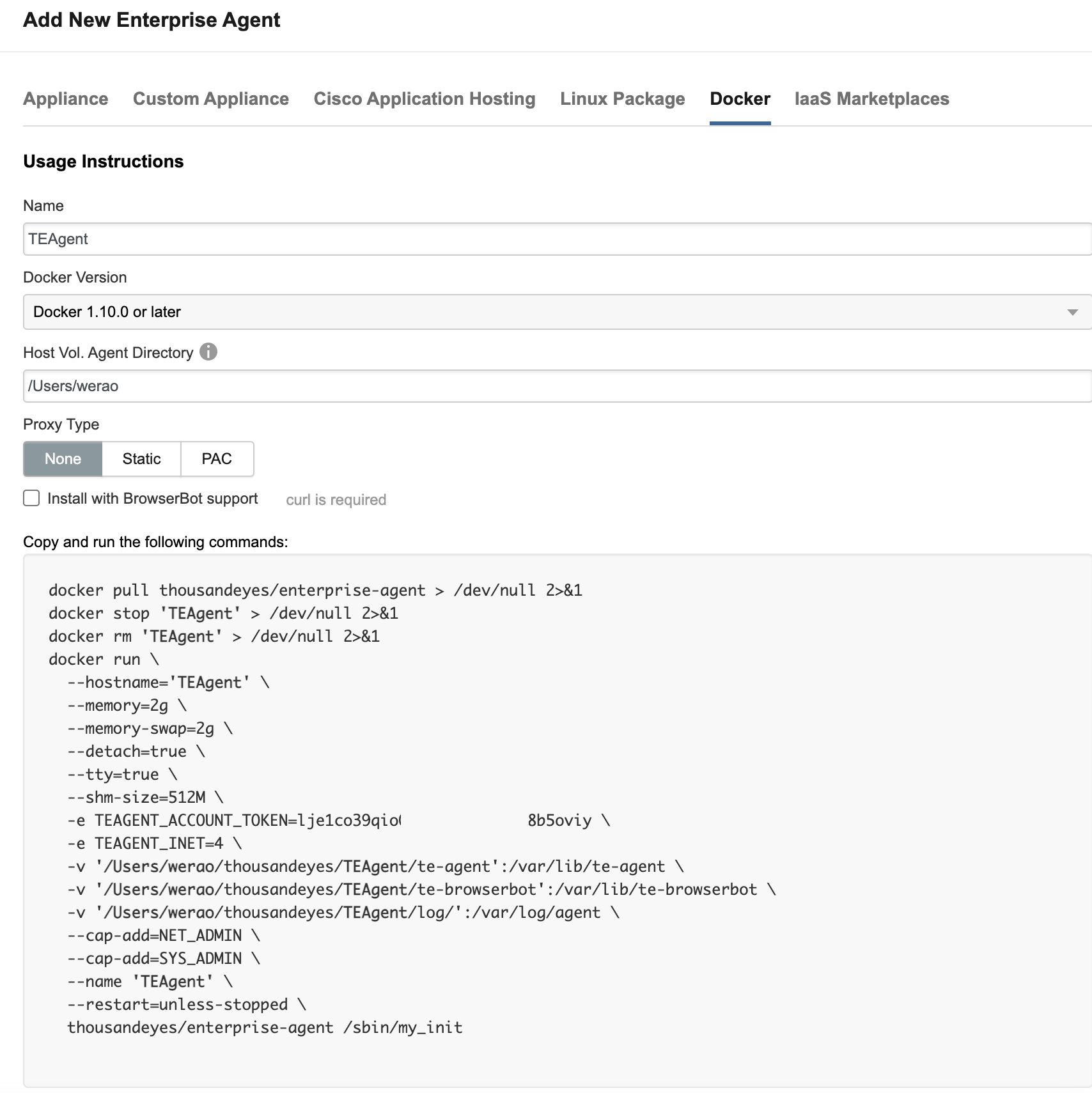Enable Install with BrowserBot support checkbox
1092x1093 pixels.
(x=31, y=499)
